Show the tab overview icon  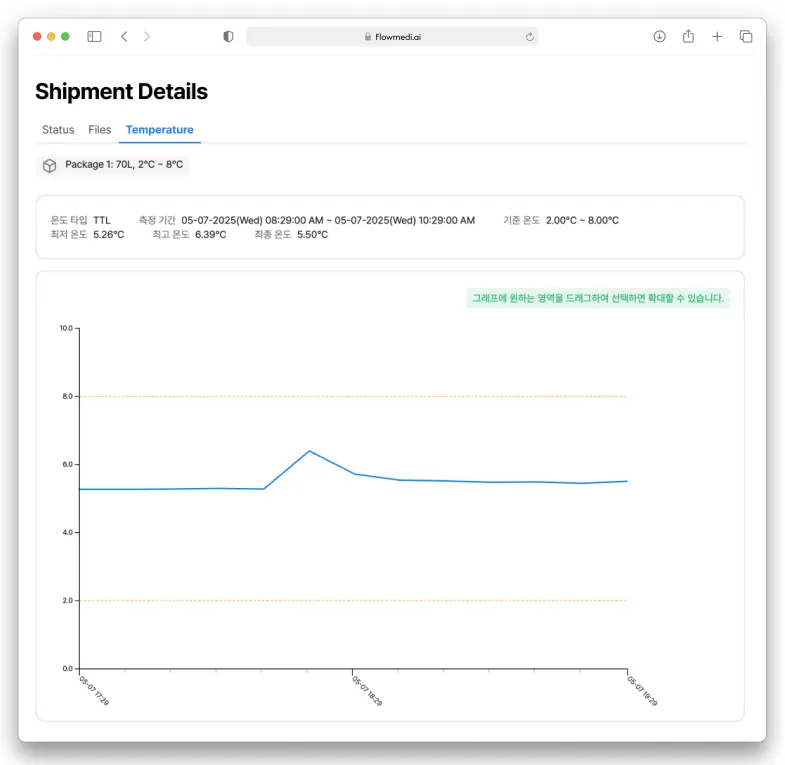[x=746, y=36]
